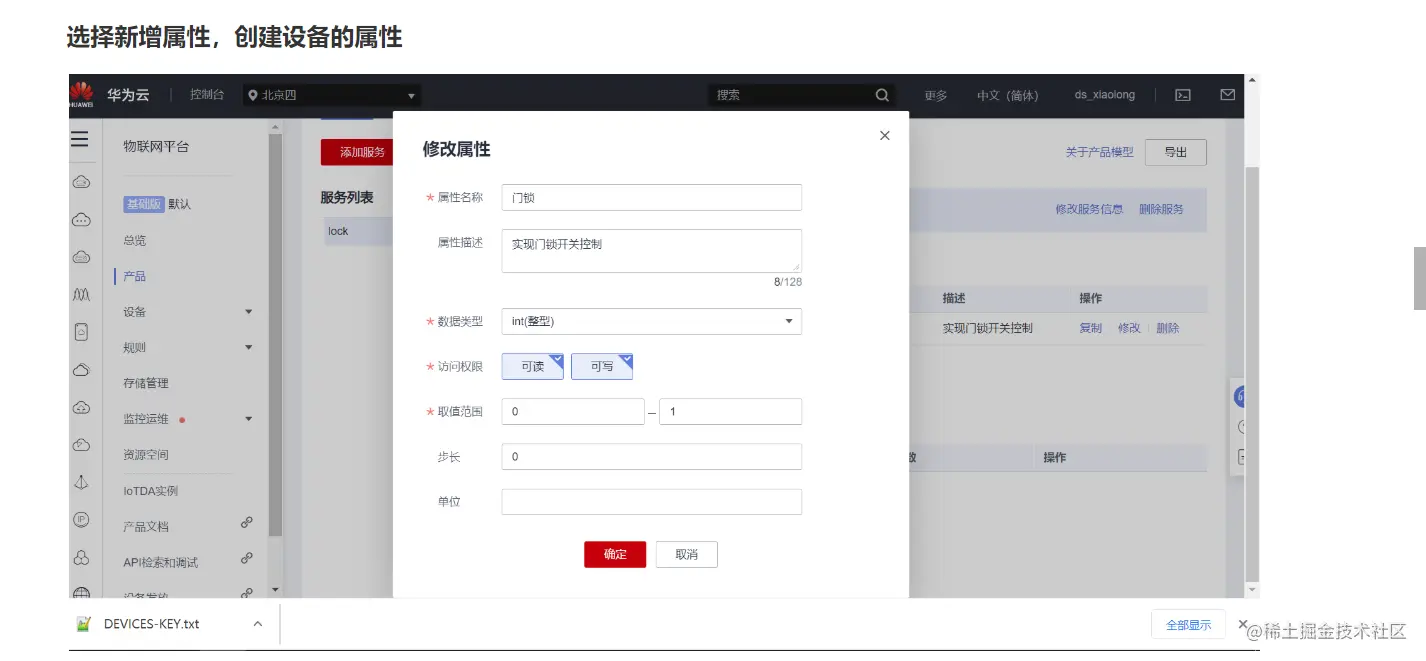This screenshot has height=661, width=1426.
Task: Click the IP circle icon in sidebar
Action: coord(82,520)
